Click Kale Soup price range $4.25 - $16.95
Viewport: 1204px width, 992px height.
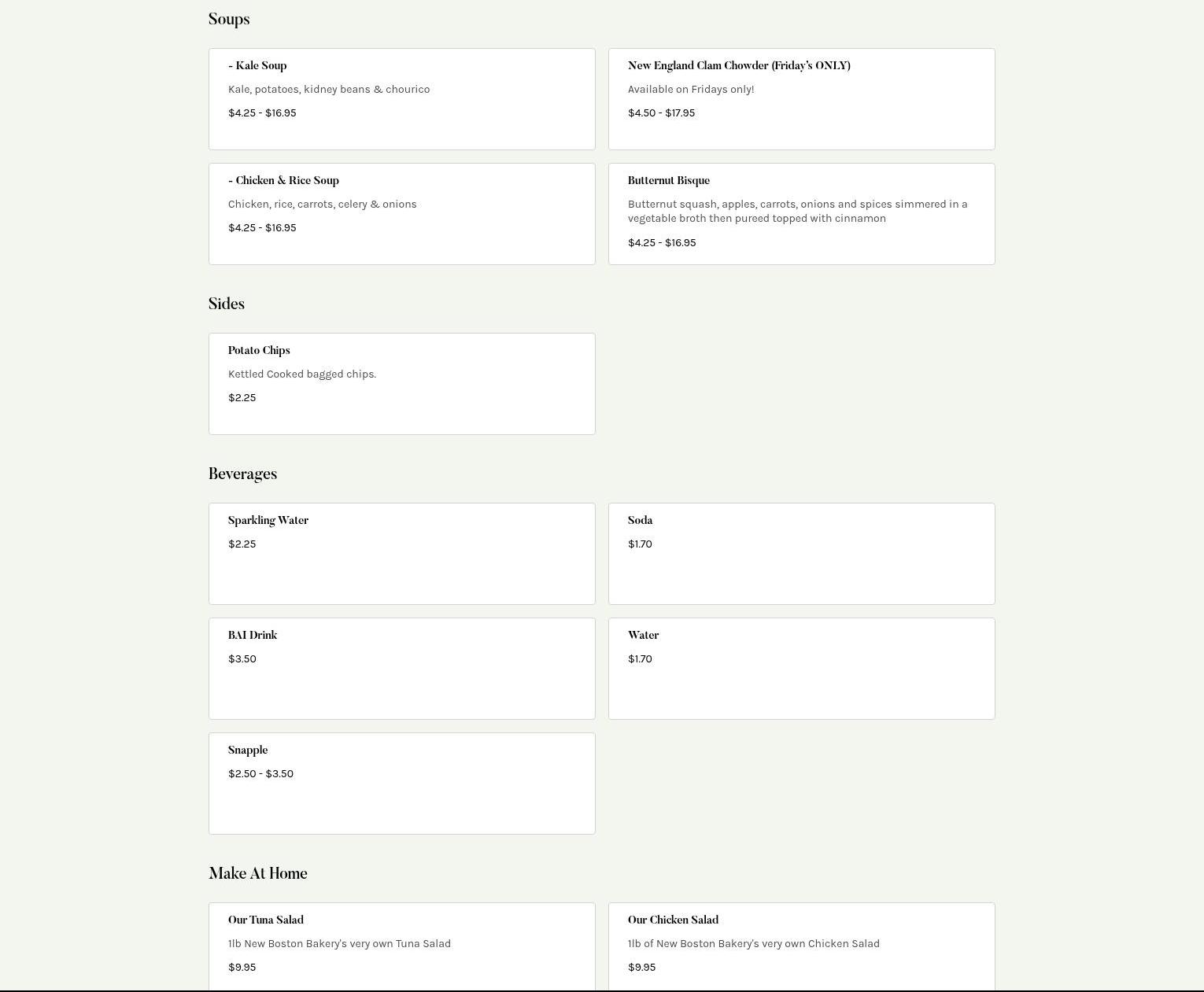[262, 113]
